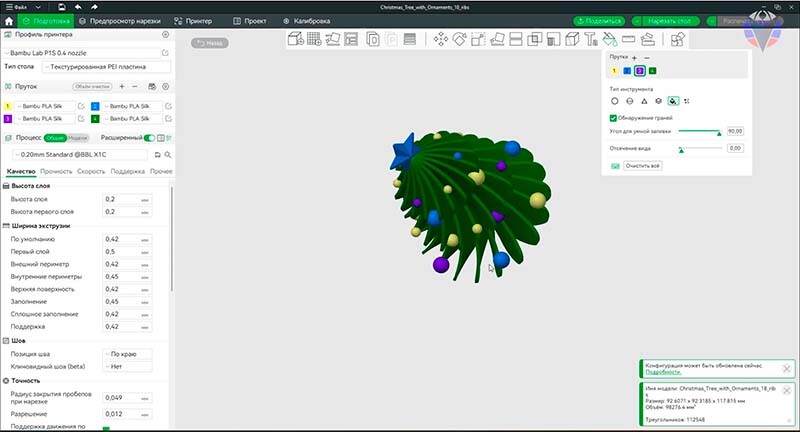Click the Auto-orient toolbar icon

(x=333, y=39)
